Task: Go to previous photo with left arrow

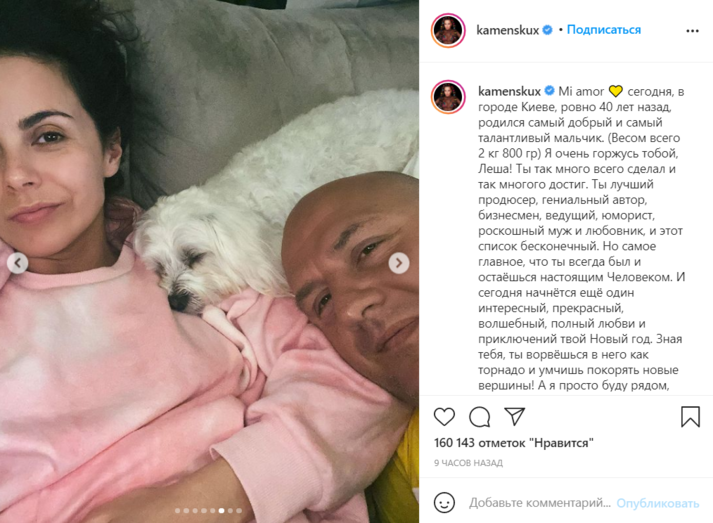Action: click(18, 263)
